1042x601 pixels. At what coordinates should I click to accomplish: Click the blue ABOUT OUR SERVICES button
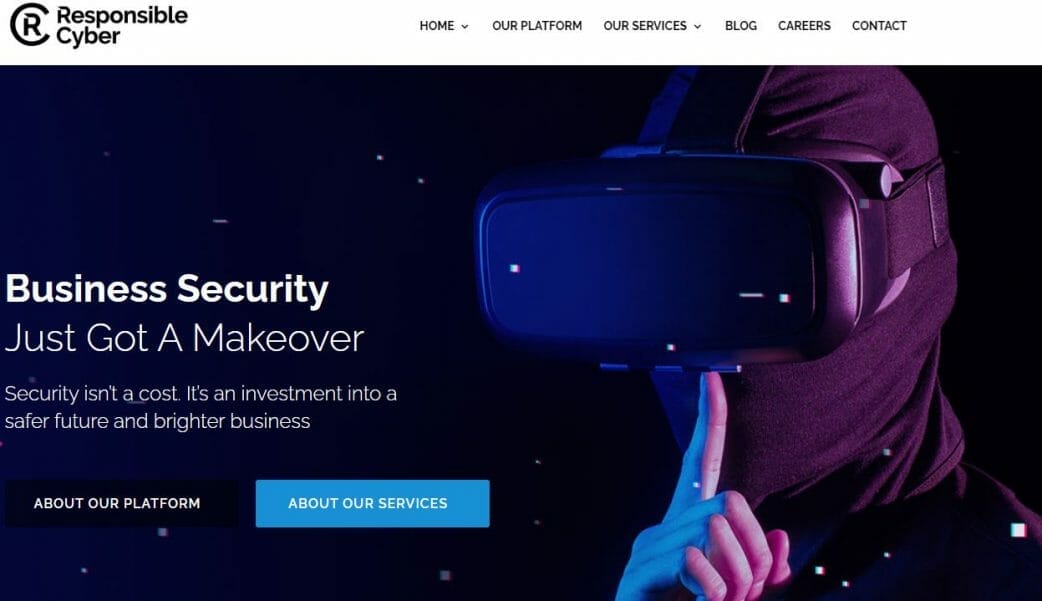pos(372,503)
